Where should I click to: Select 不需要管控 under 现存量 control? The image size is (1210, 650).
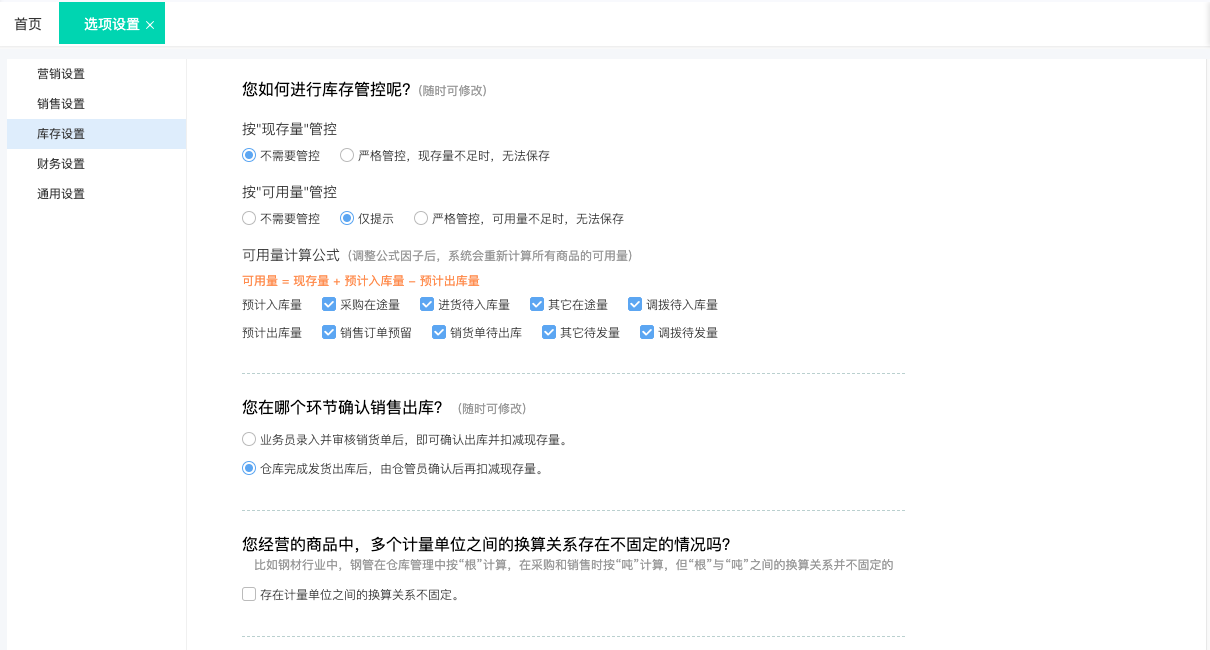249,155
